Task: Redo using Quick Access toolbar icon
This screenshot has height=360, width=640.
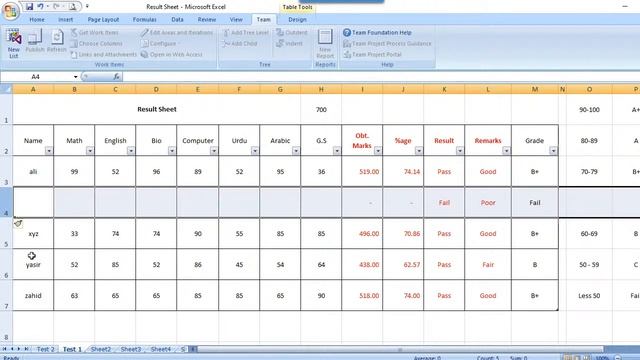Action: pyautogui.click(x=56, y=7)
